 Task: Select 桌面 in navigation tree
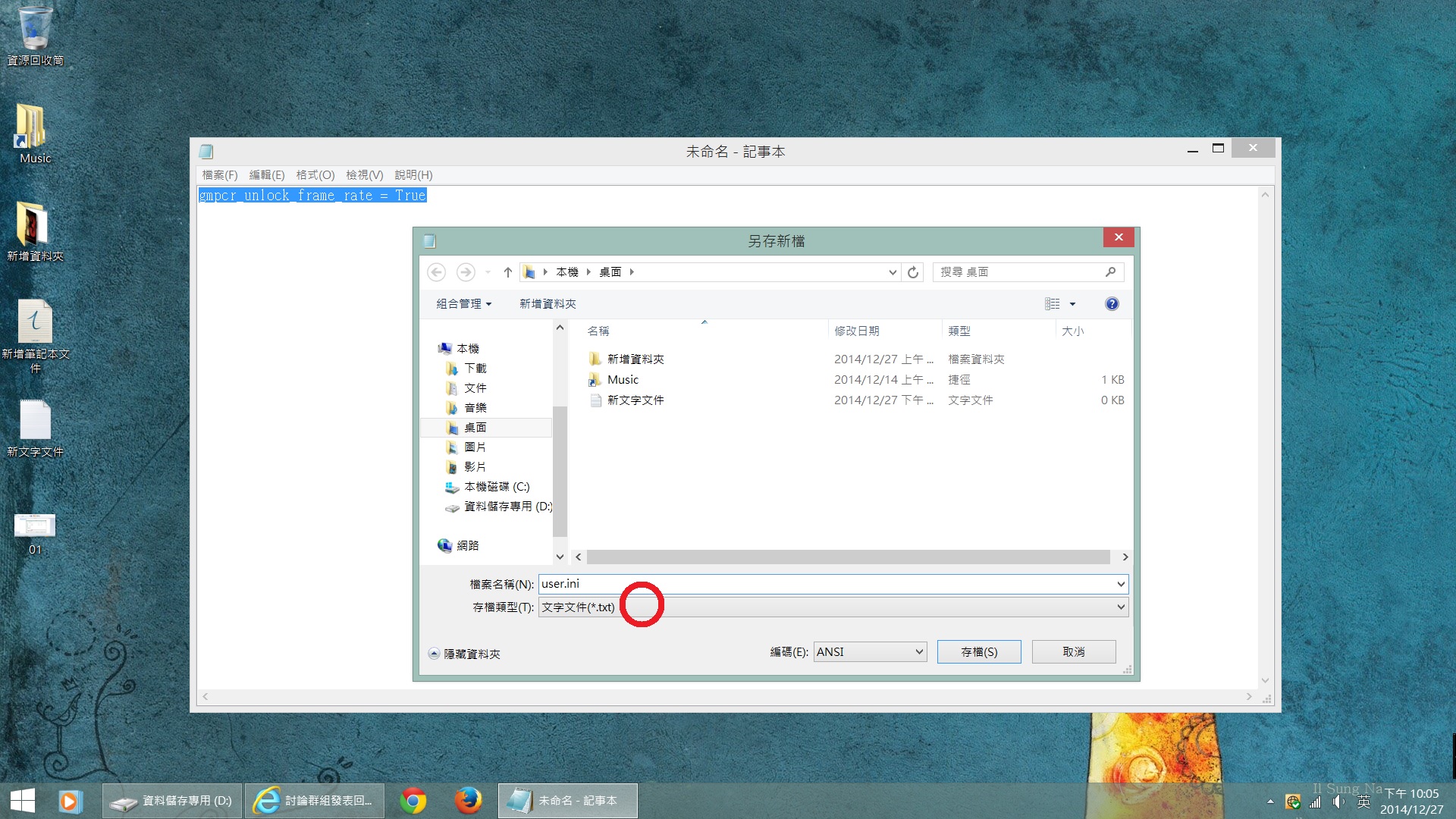(x=485, y=428)
